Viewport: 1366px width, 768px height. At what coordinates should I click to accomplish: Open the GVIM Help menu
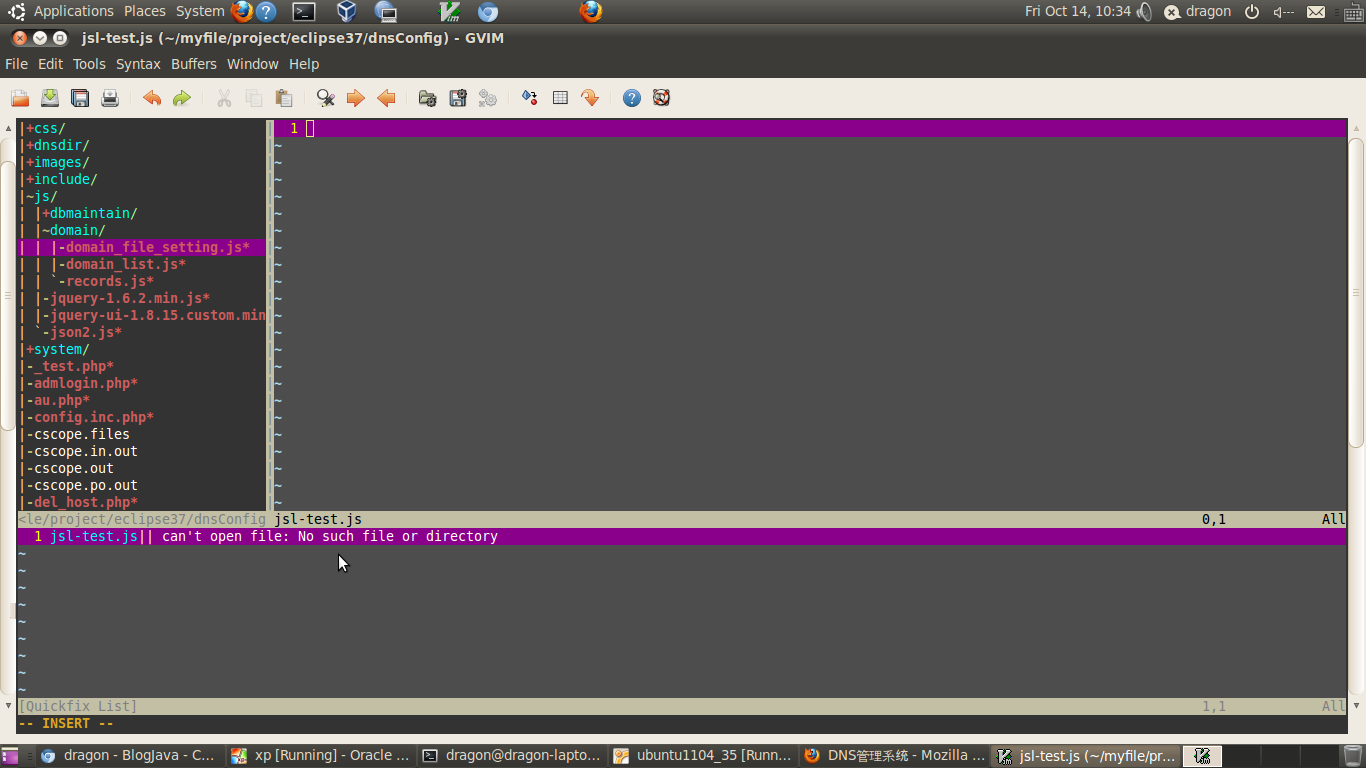[x=304, y=64]
